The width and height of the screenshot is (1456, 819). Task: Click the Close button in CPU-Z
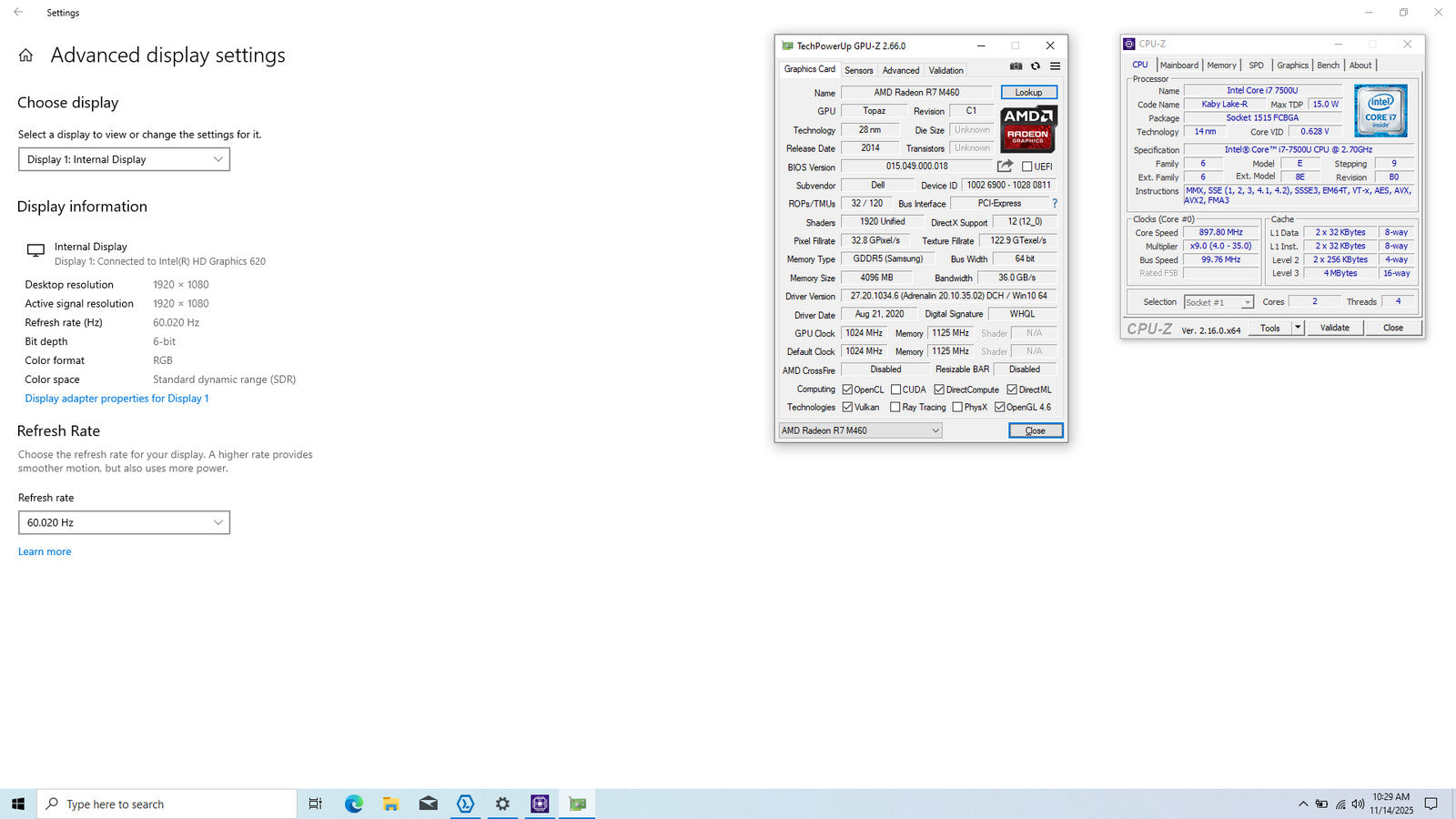pos(1393,328)
